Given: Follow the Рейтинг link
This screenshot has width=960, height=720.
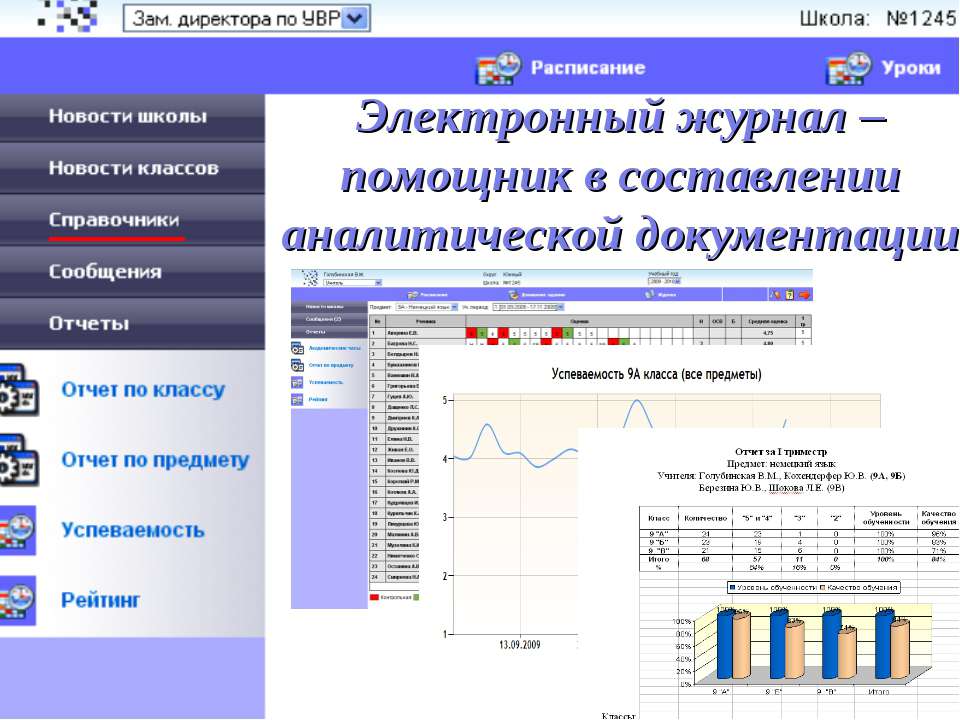Looking at the screenshot, I should (101, 601).
